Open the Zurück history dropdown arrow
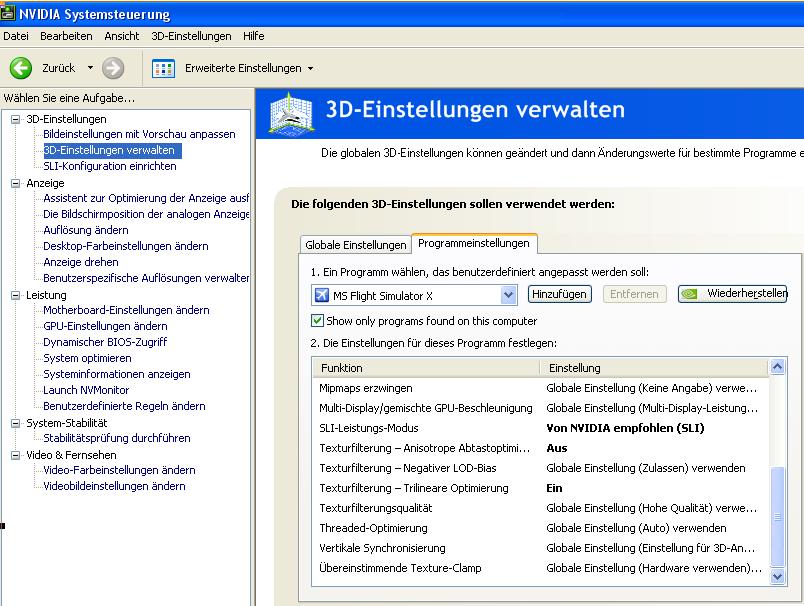 click(x=91, y=68)
